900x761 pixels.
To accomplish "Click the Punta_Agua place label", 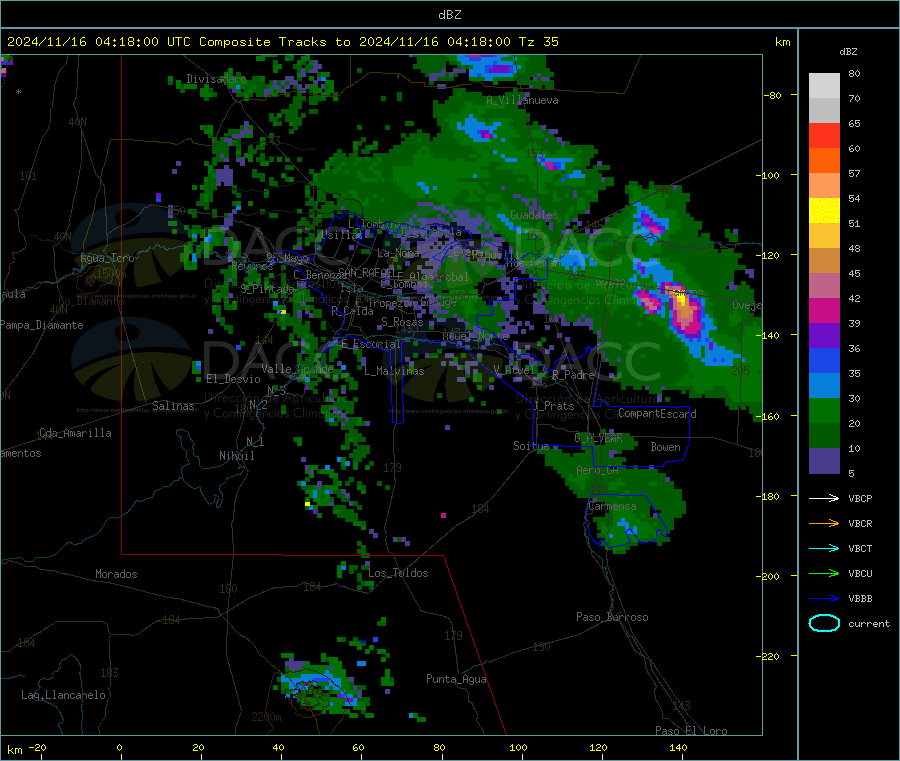I will [456, 680].
